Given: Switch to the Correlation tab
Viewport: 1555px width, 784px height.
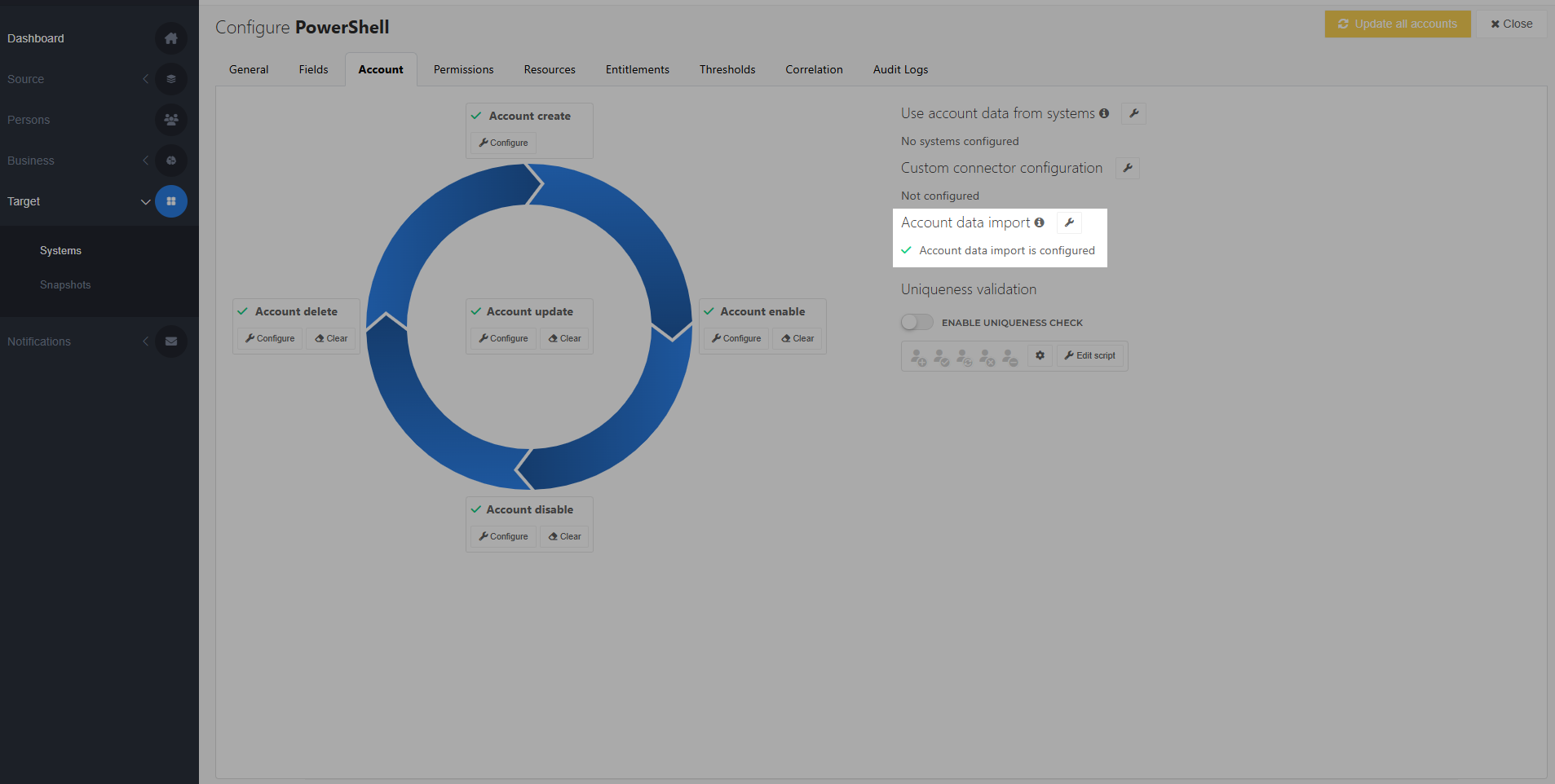Looking at the screenshot, I should tap(814, 69).
